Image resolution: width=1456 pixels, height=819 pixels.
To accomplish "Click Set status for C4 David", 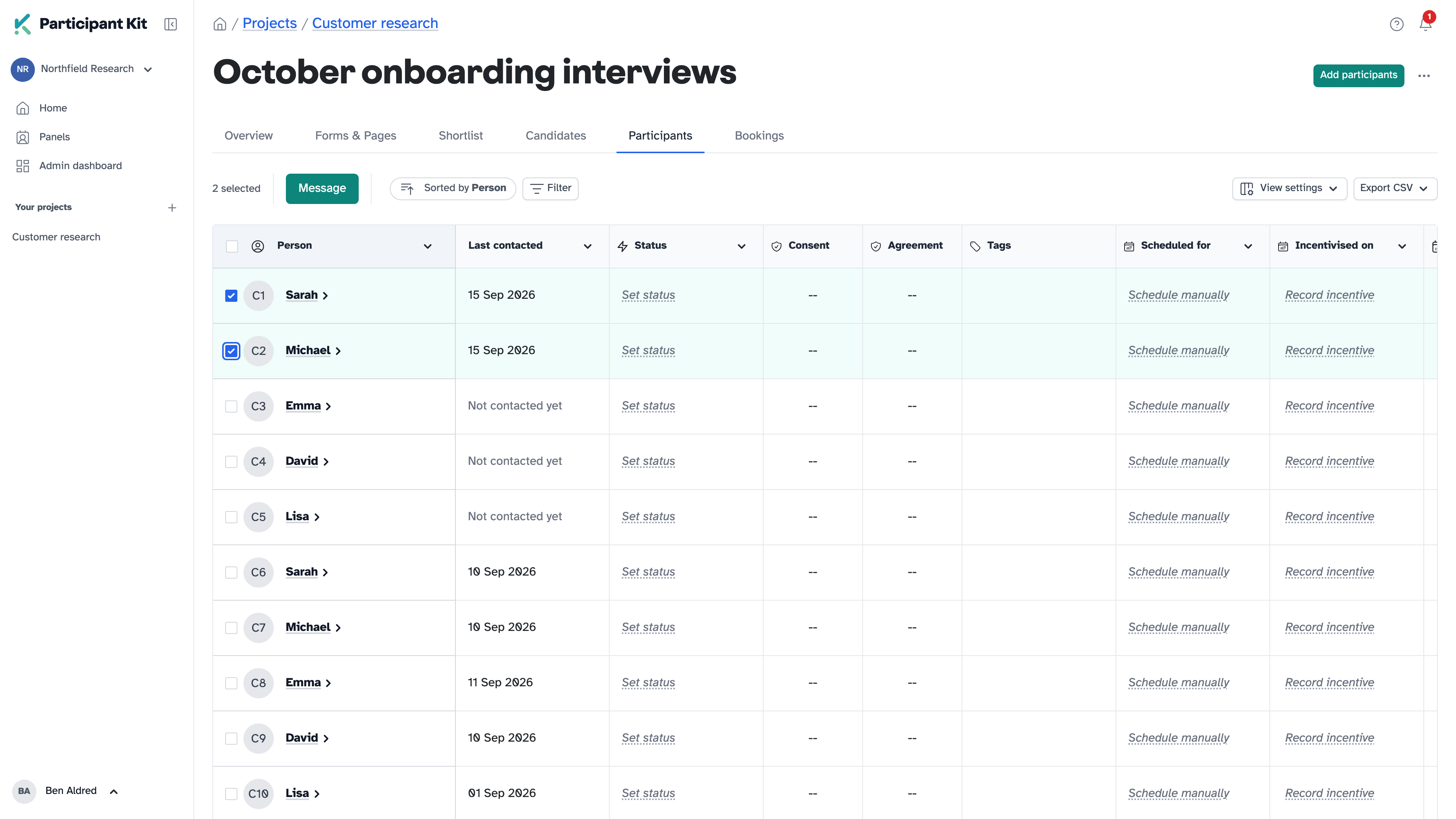I will [648, 461].
